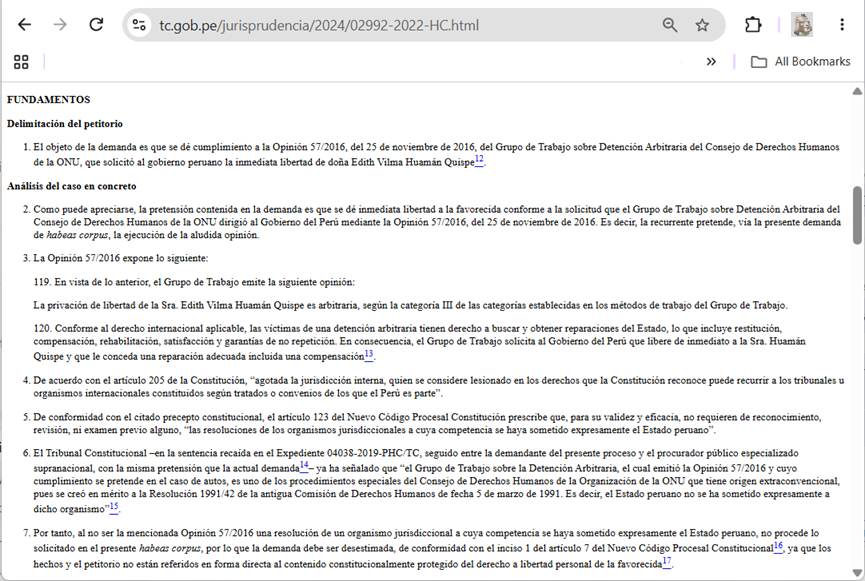Reload the current page
This screenshot has height=581, width=865.
point(97,25)
